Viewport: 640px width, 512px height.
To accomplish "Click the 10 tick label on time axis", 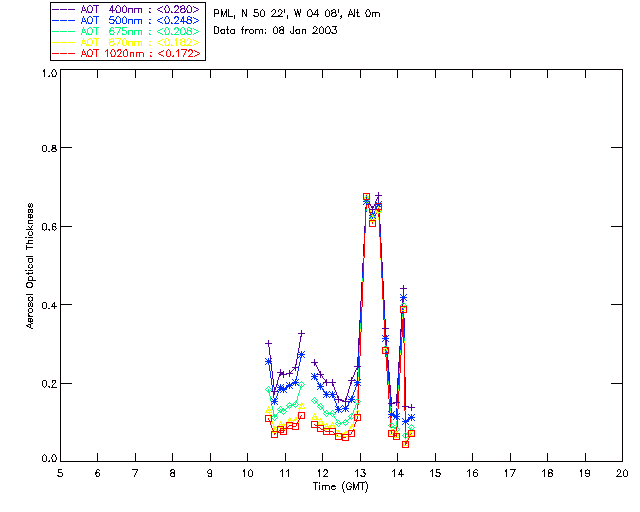I will 247,473.
